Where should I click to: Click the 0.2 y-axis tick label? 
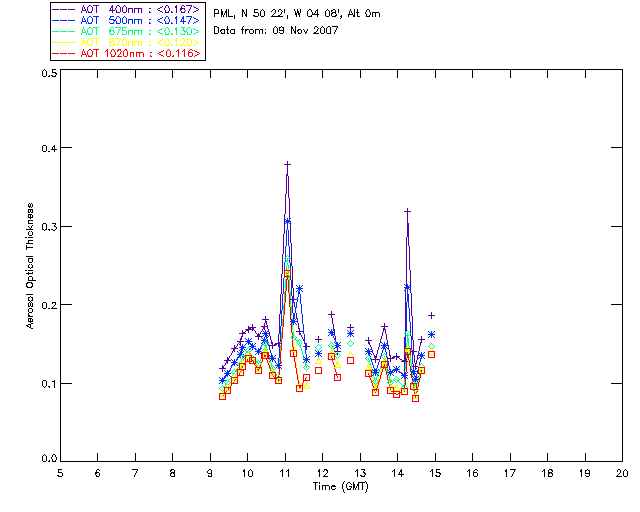click(x=49, y=305)
